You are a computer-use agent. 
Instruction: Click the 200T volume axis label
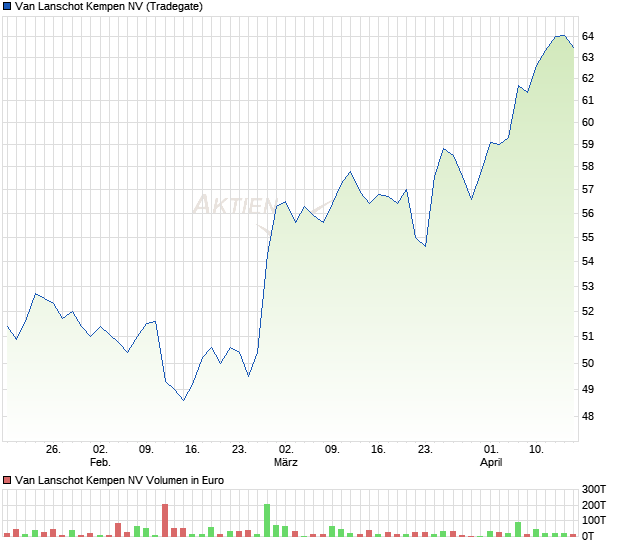594,505
